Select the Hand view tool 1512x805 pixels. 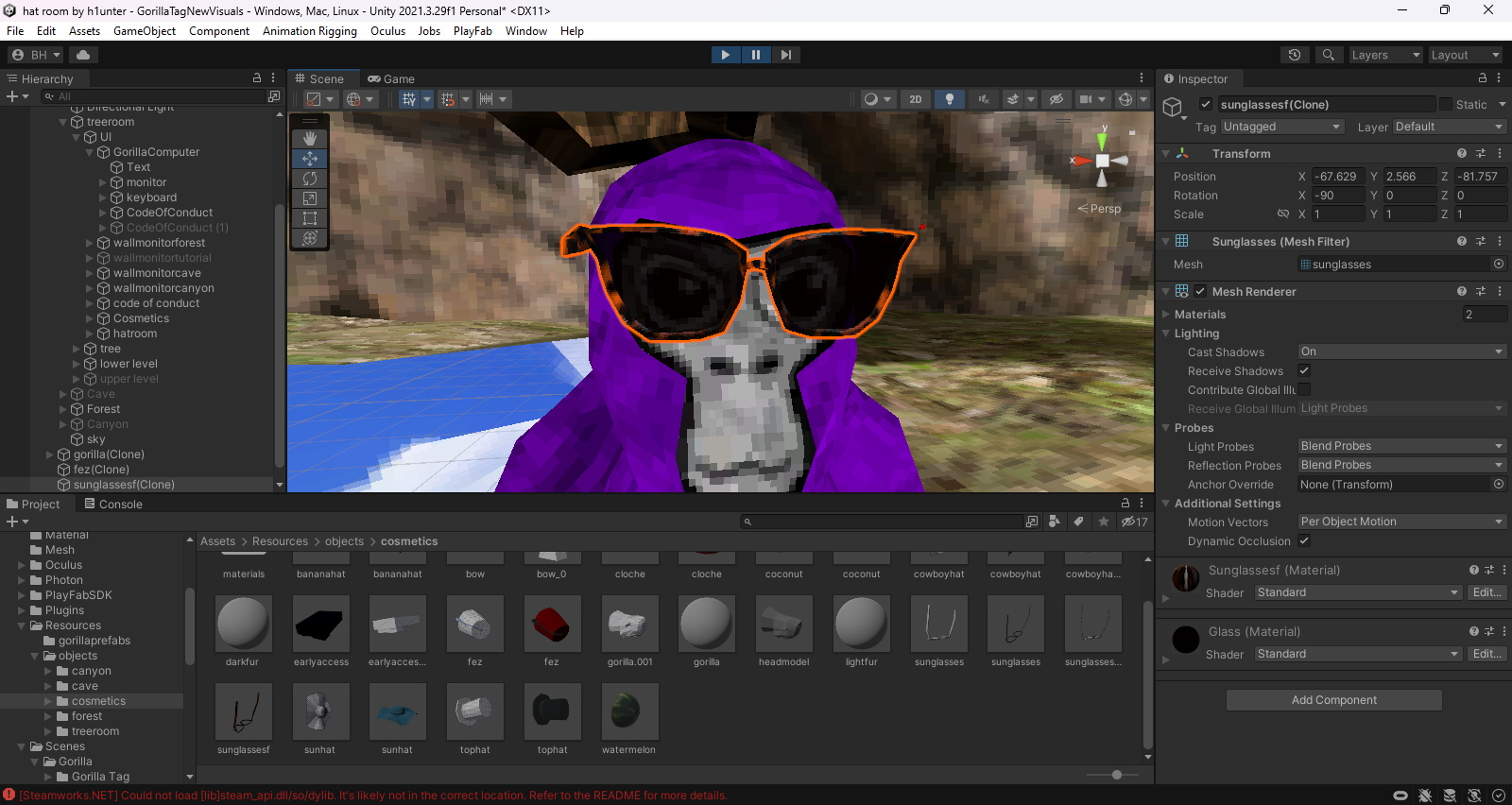point(310,139)
